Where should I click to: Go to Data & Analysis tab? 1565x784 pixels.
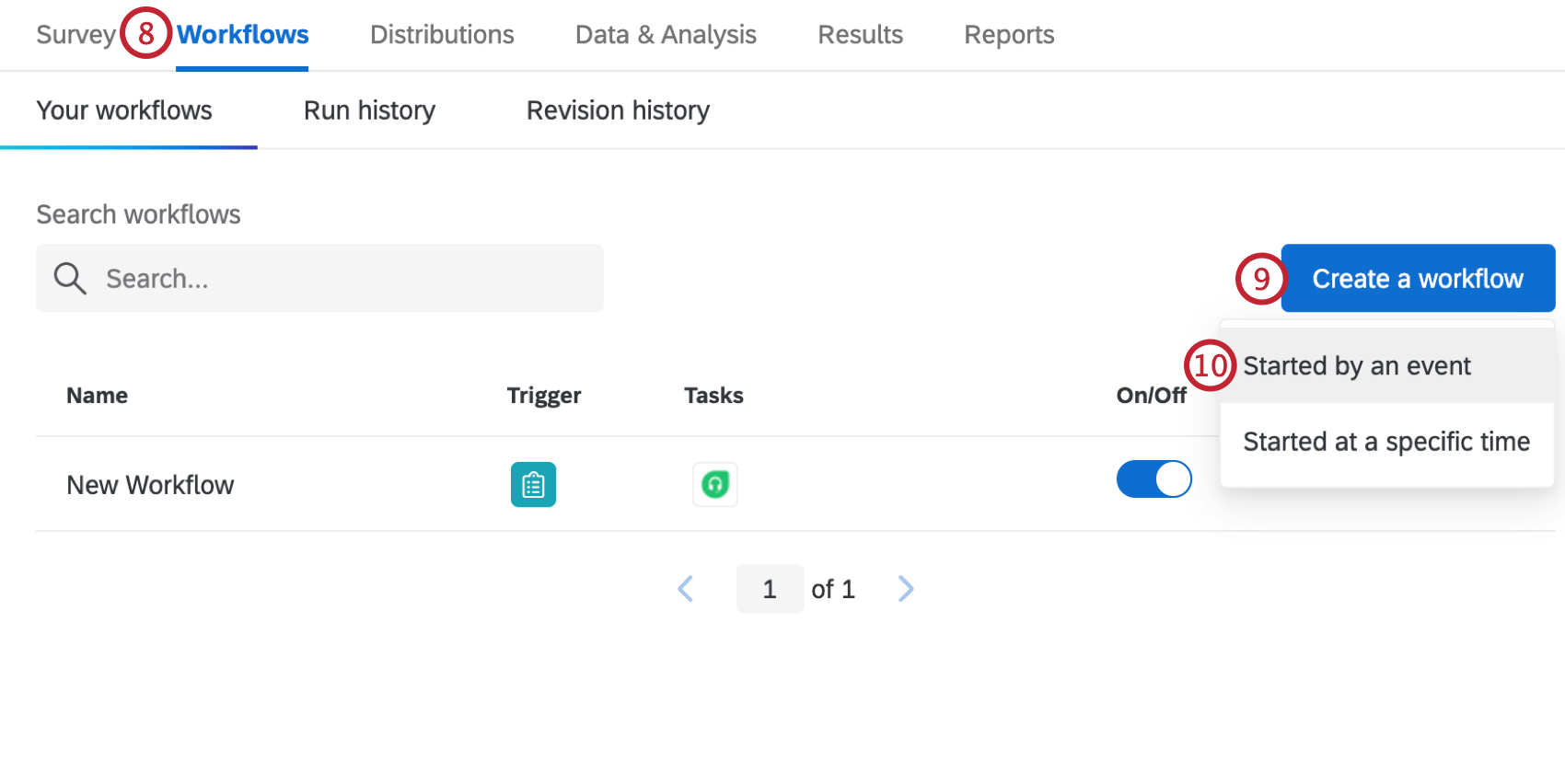coord(666,35)
